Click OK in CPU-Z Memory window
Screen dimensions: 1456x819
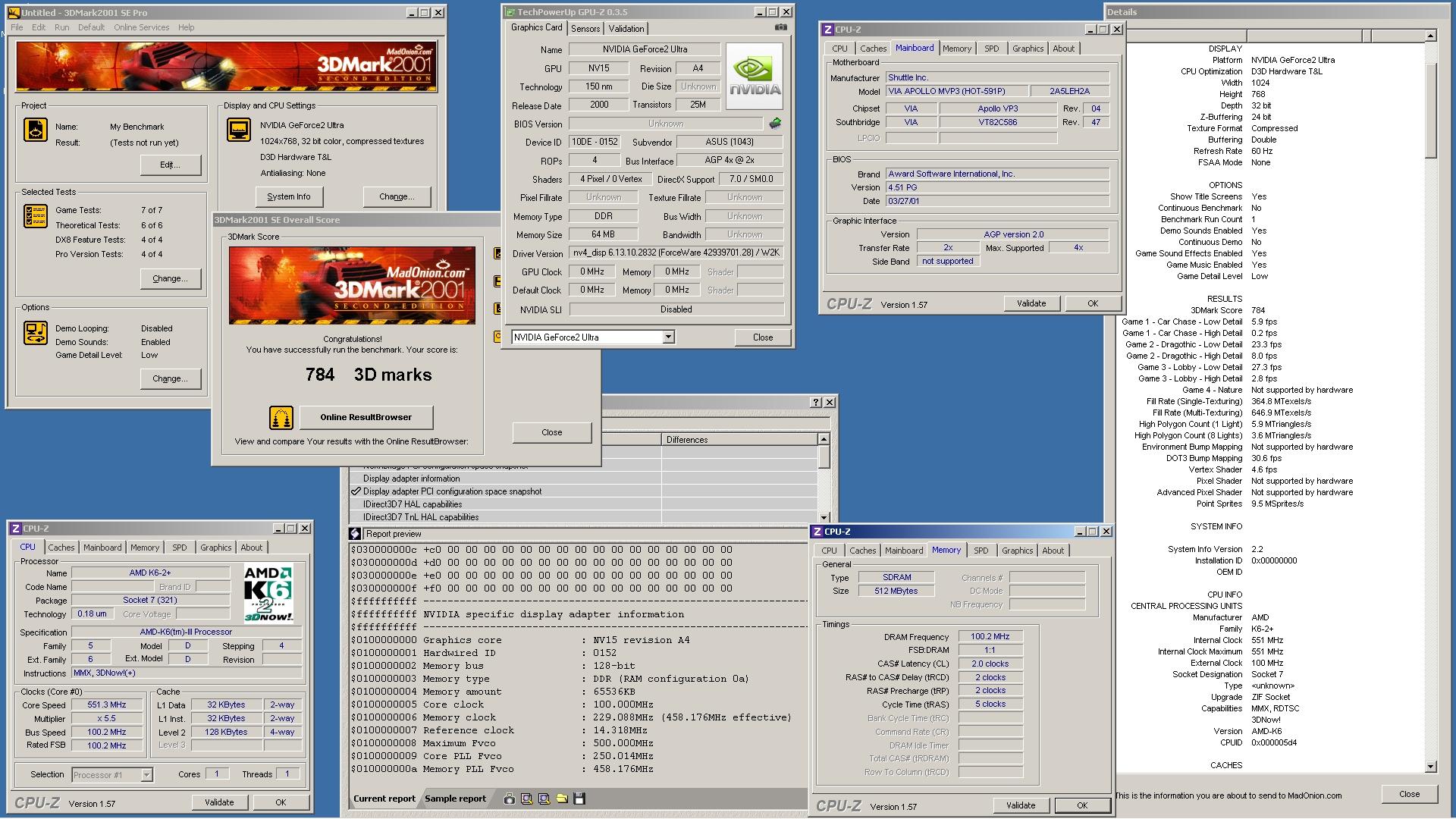1082,805
